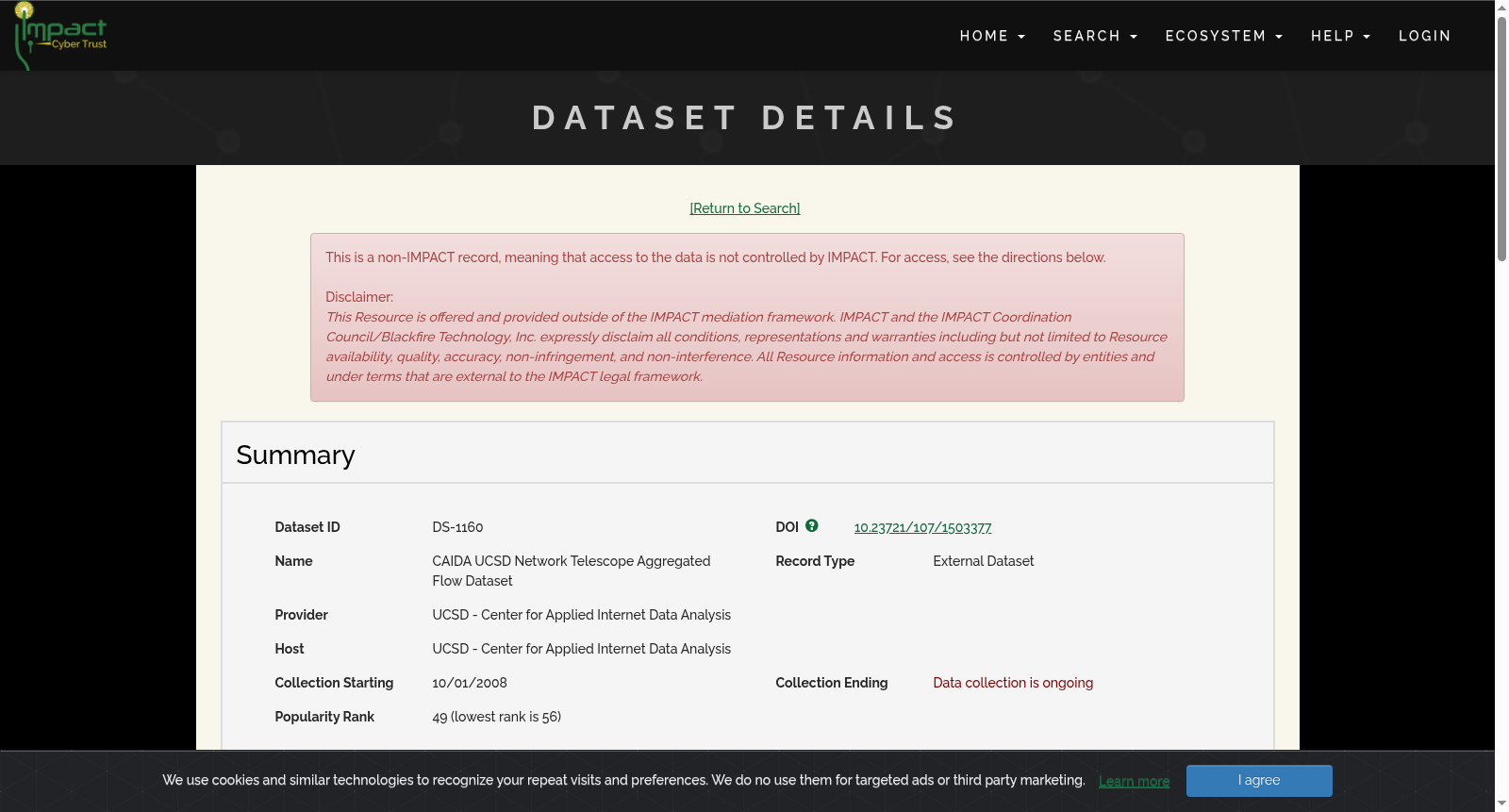This screenshot has width=1509, height=812.
Task: Click the scrollbar down arrow
Action: click(x=1501, y=804)
